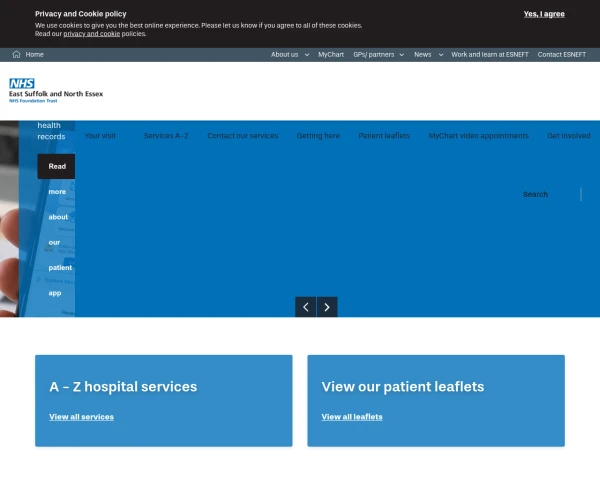The image size is (600, 480).
Task: Go to next carousel slide
Action: coord(327,307)
